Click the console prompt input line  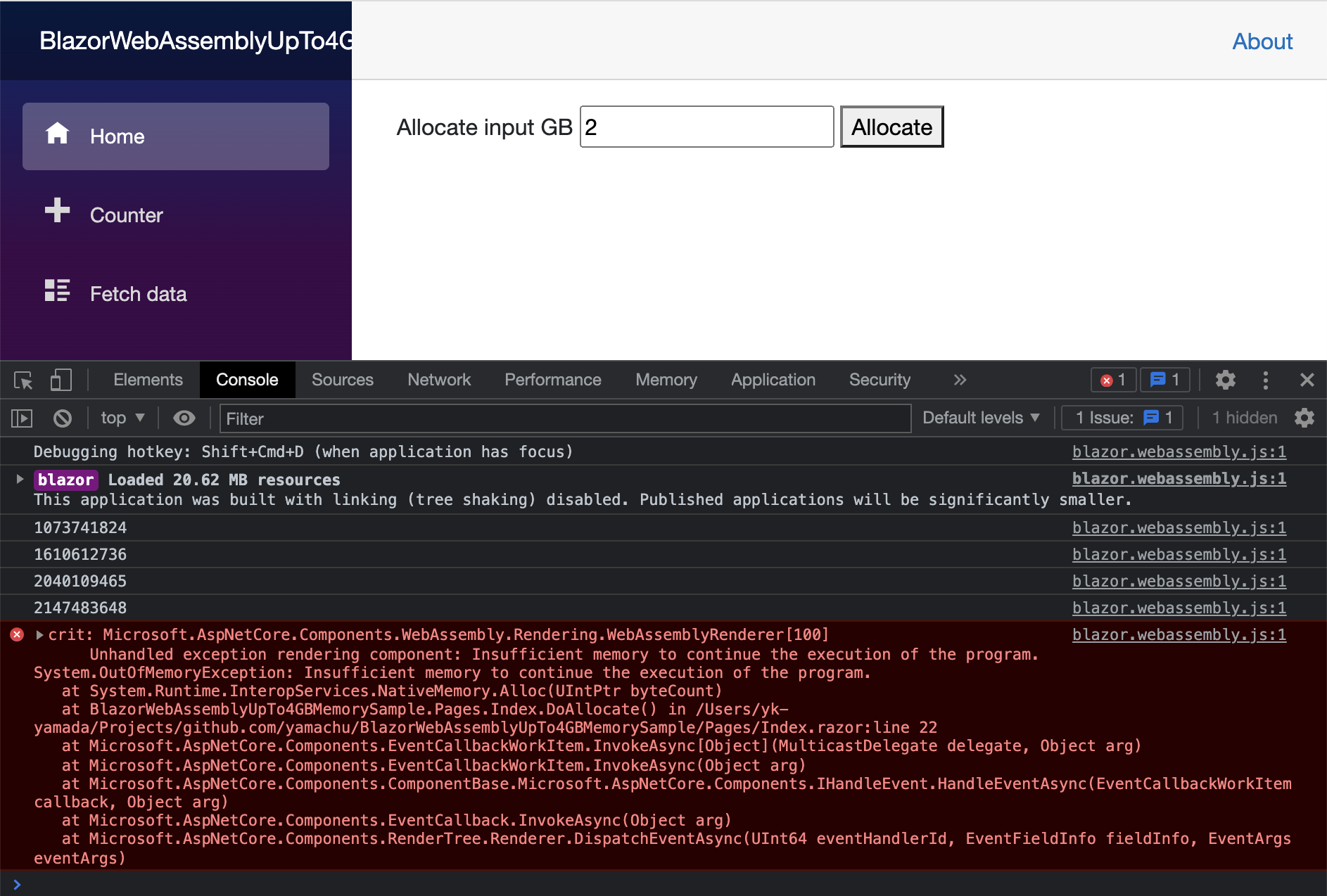[x=668, y=884]
